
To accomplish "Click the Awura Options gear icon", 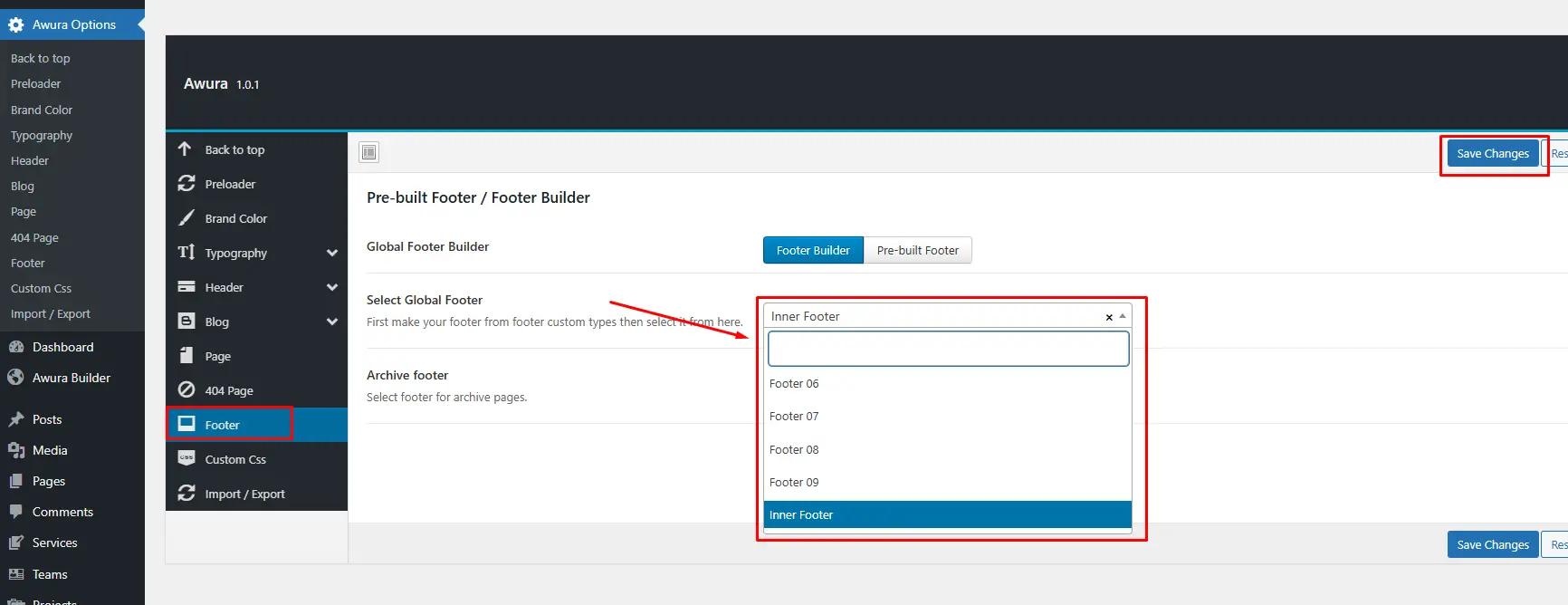I will pos(15,24).
